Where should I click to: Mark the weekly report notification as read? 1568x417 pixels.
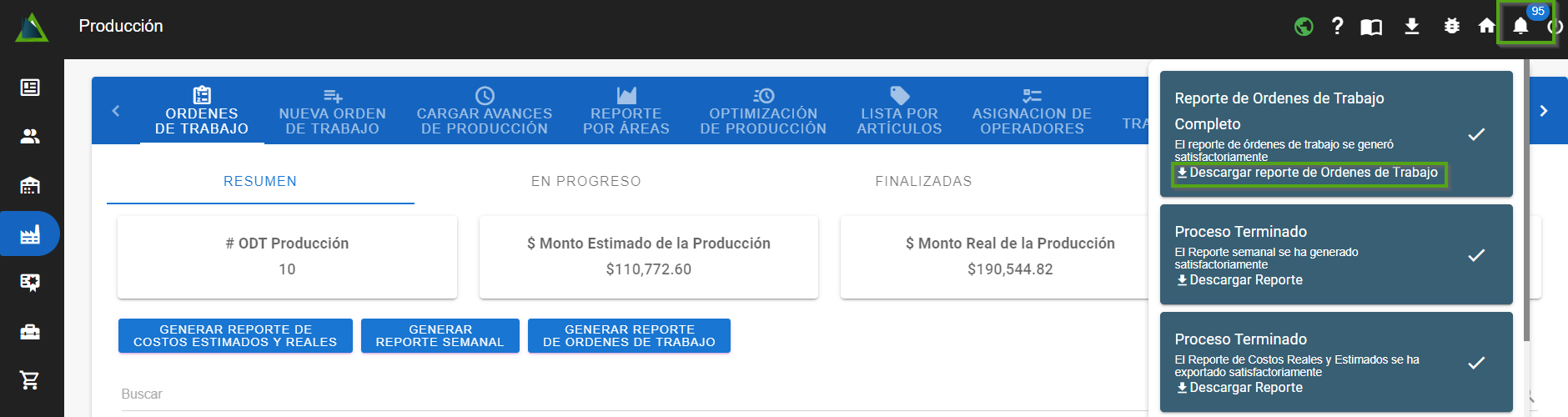click(x=1476, y=255)
